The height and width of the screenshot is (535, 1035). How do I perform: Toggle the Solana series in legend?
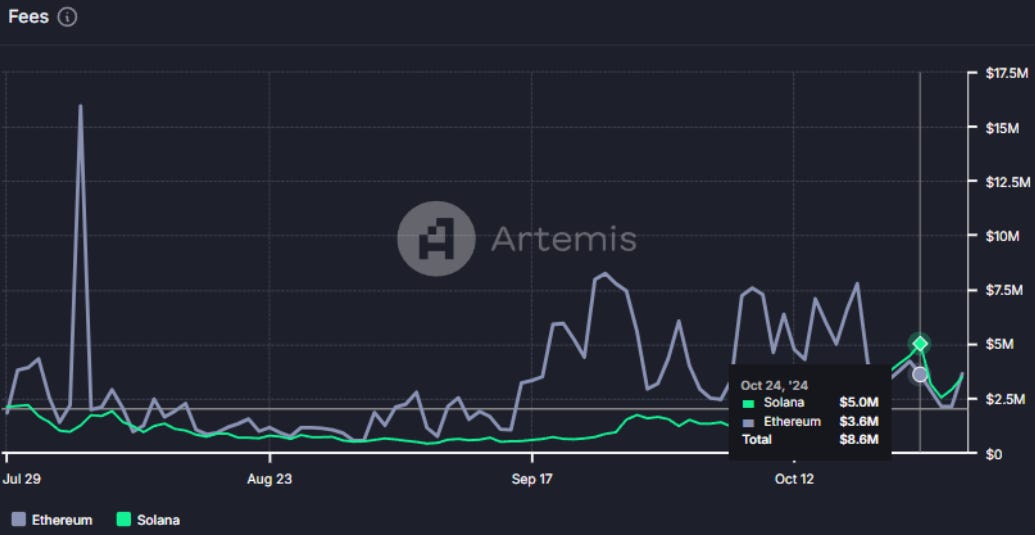tap(148, 520)
